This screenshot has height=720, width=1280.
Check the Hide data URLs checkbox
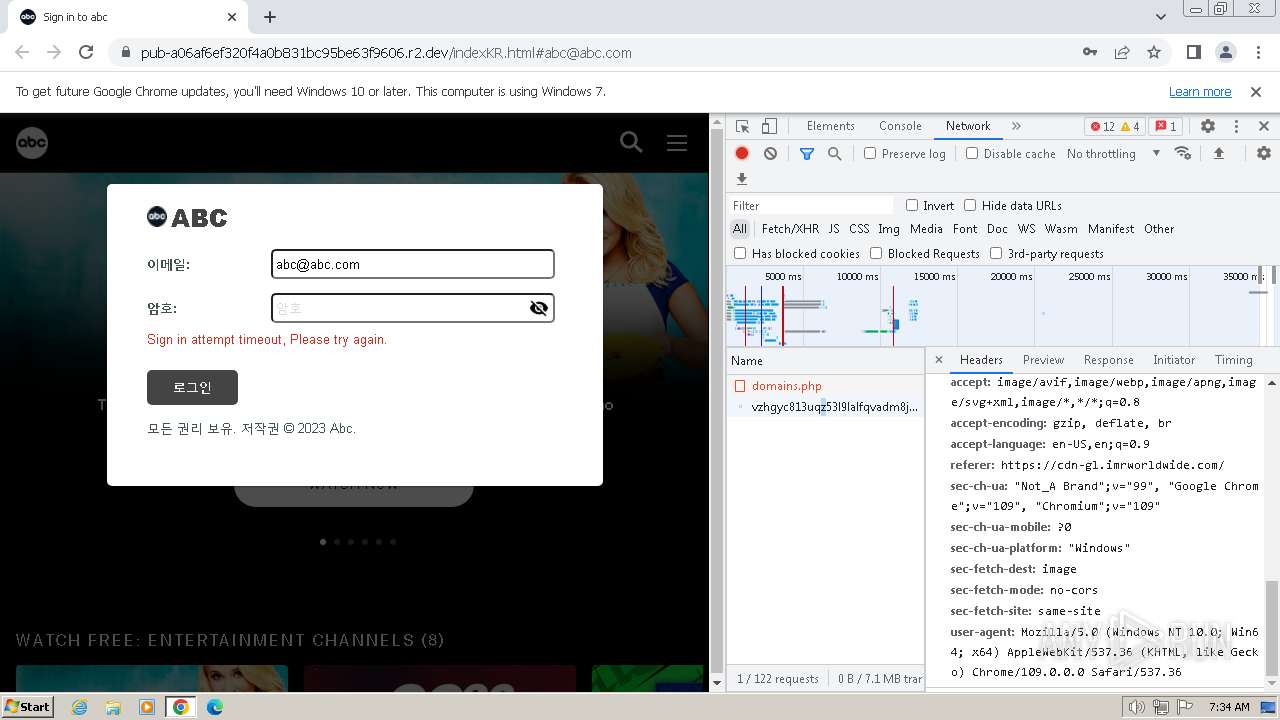970,206
